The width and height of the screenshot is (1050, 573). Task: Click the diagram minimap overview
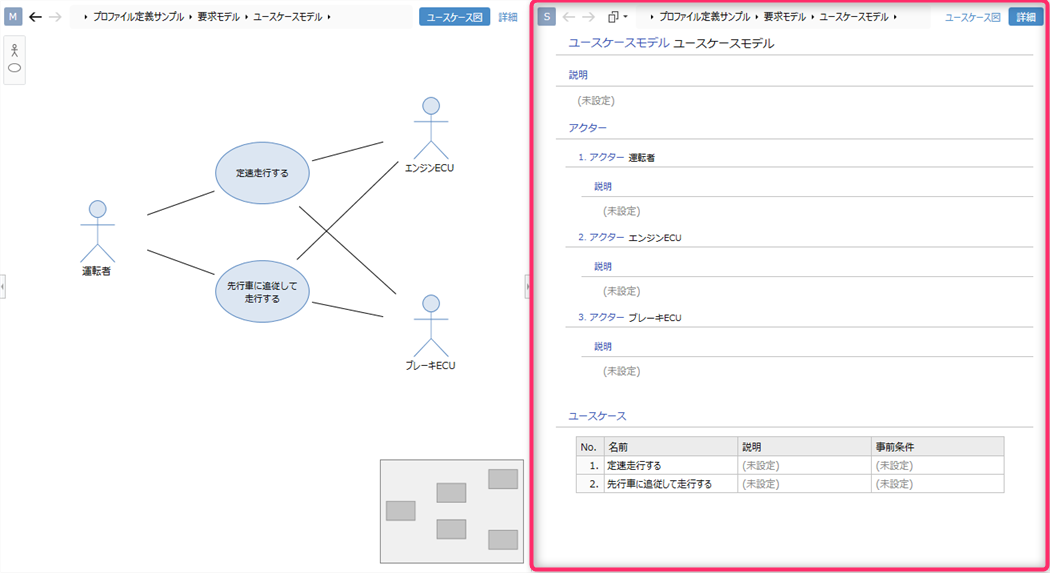[x=452, y=511]
